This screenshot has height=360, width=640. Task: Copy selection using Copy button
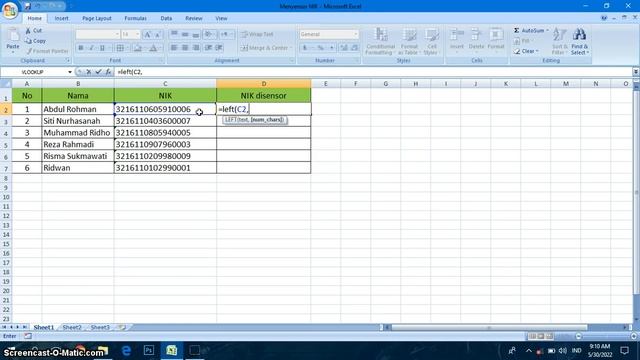36,41
